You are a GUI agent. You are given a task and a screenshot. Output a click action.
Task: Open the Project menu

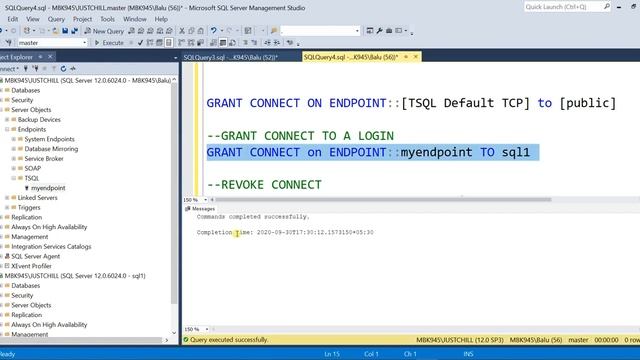tap(82, 19)
